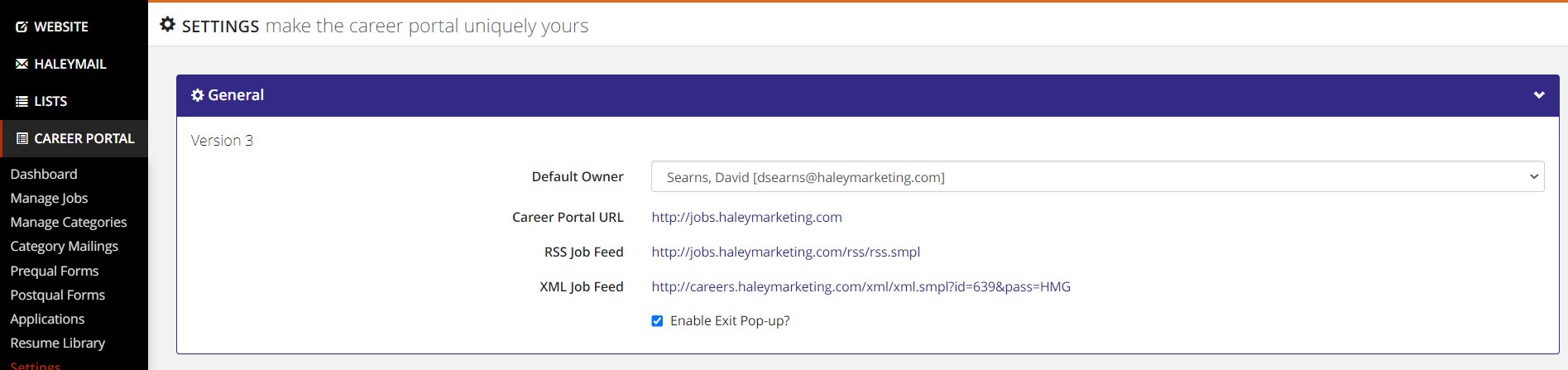Viewport: 1568px width, 370px height.
Task: Open the Career Portal URL link
Action: pos(746,217)
